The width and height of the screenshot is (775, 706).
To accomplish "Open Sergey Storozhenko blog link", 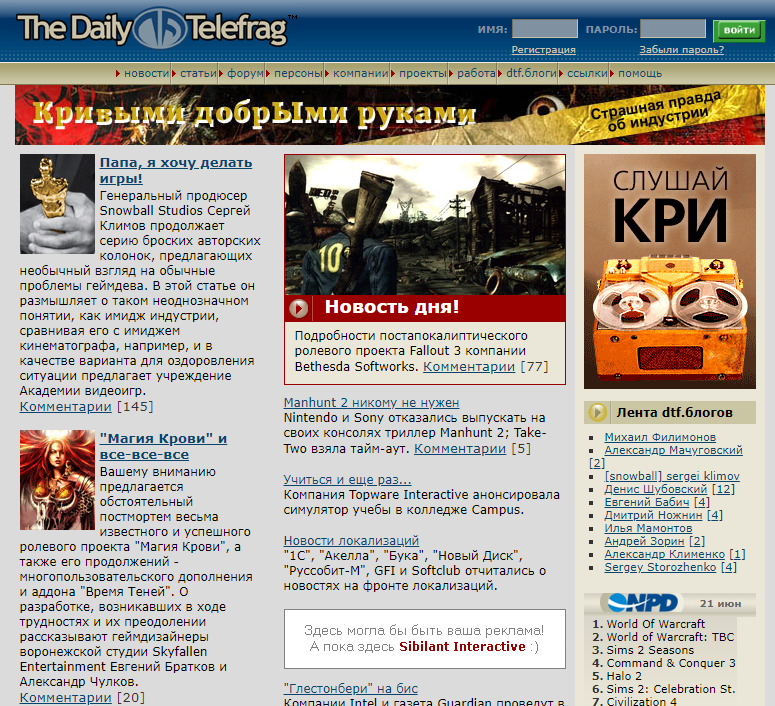I will [660, 567].
